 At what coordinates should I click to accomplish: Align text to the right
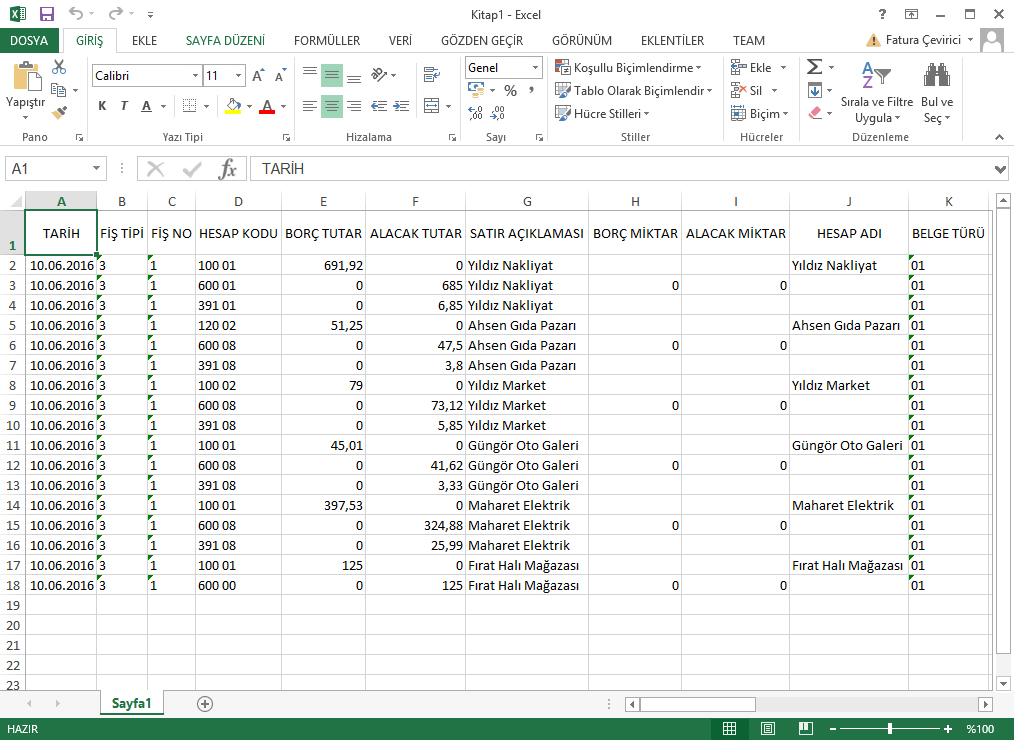coord(354,105)
